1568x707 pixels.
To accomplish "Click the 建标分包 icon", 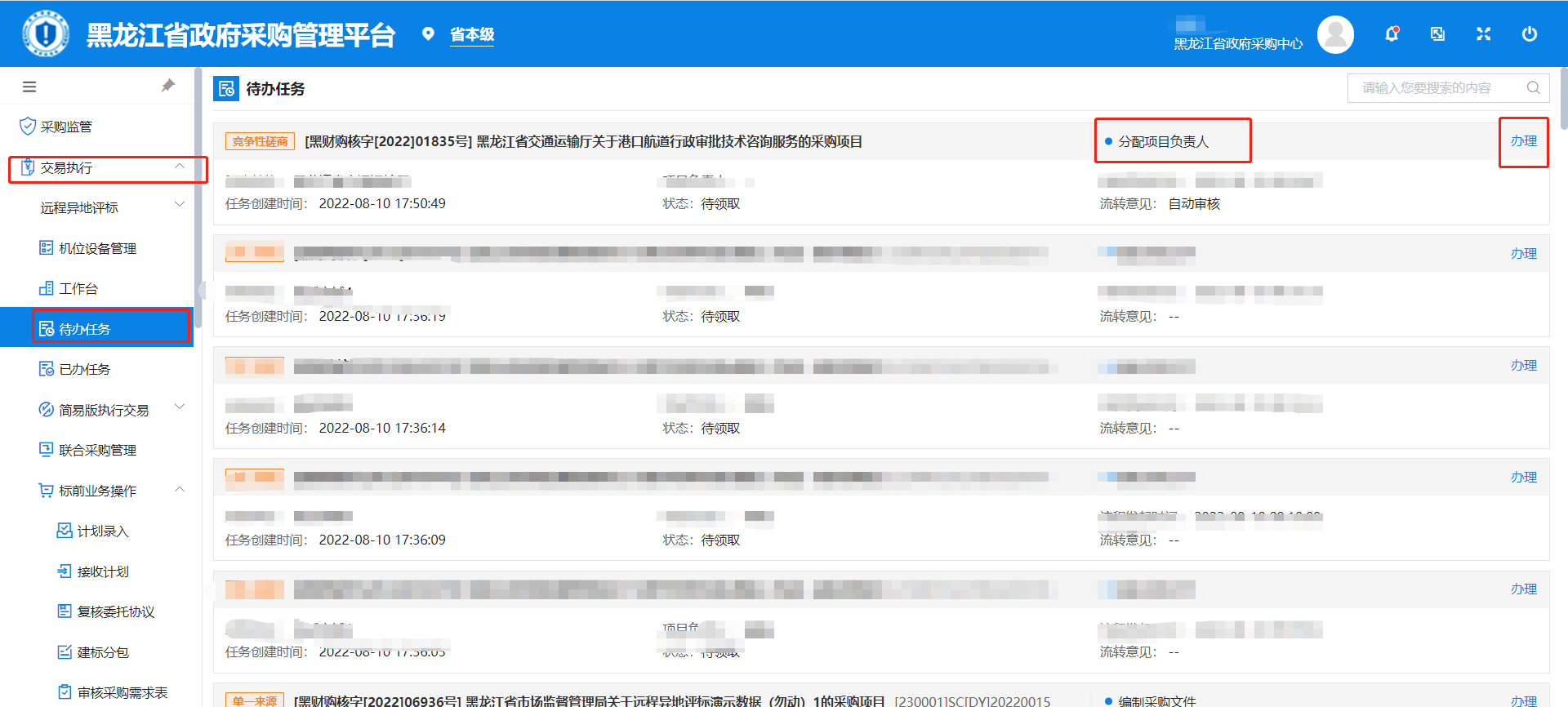I will coord(65,651).
